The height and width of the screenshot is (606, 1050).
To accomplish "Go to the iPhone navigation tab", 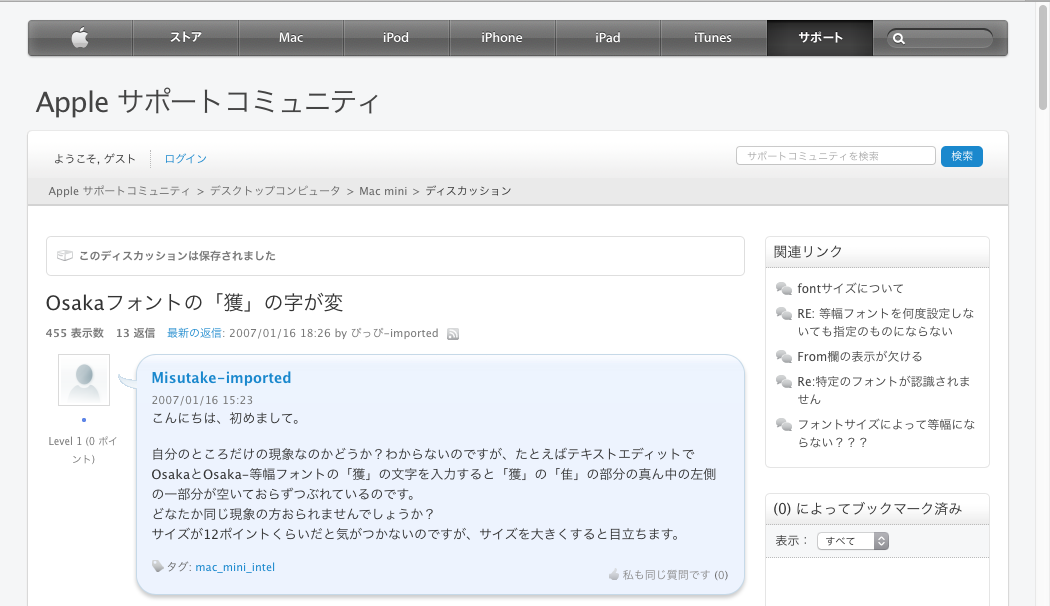I will (502, 37).
